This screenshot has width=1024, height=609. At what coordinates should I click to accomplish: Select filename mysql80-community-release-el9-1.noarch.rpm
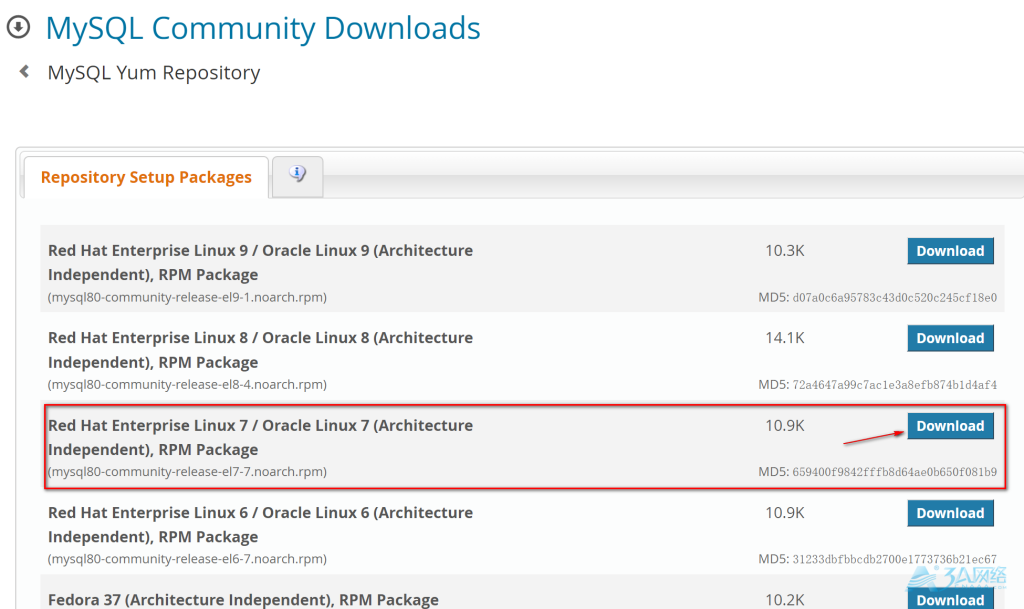[x=187, y=298]
